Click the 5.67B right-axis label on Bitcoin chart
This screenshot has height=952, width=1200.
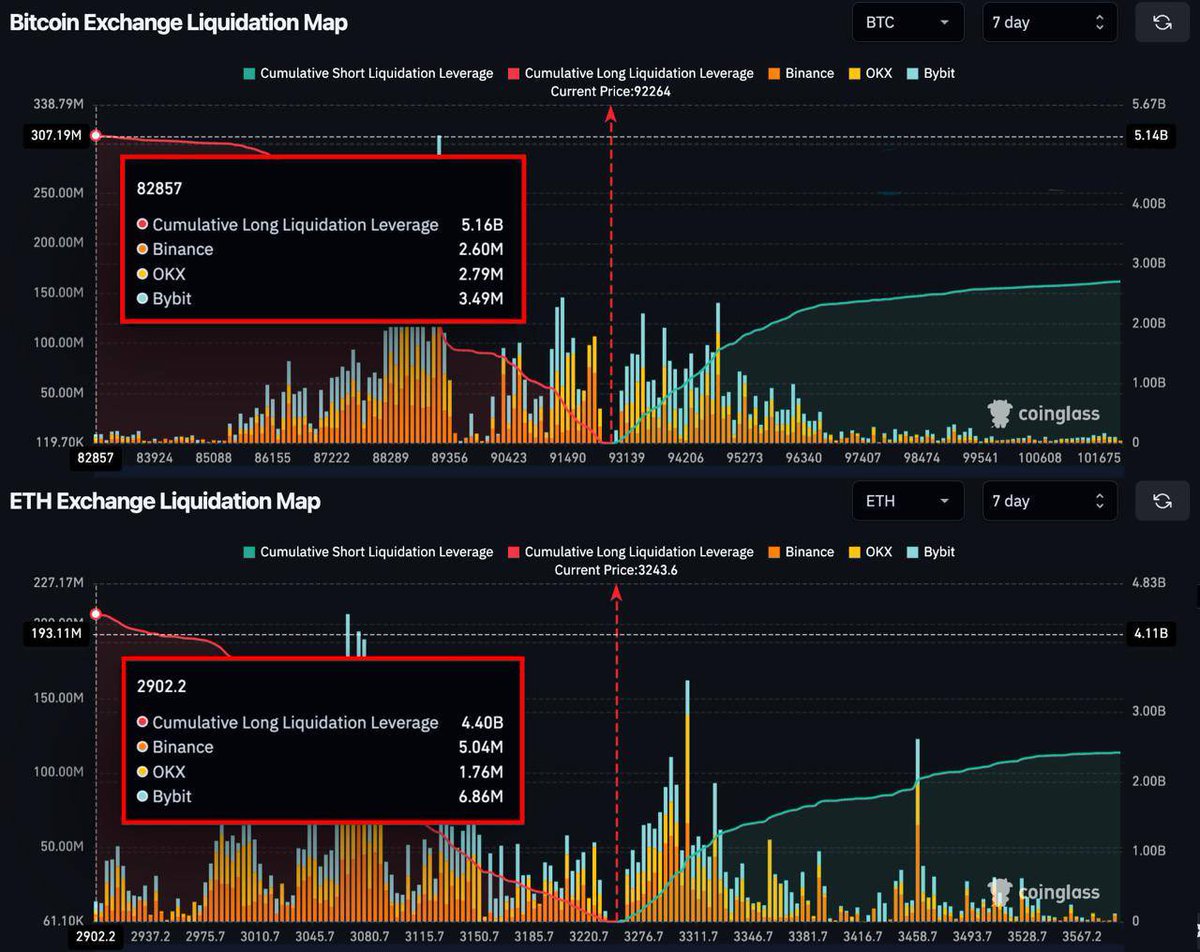tap(1150, 104)
